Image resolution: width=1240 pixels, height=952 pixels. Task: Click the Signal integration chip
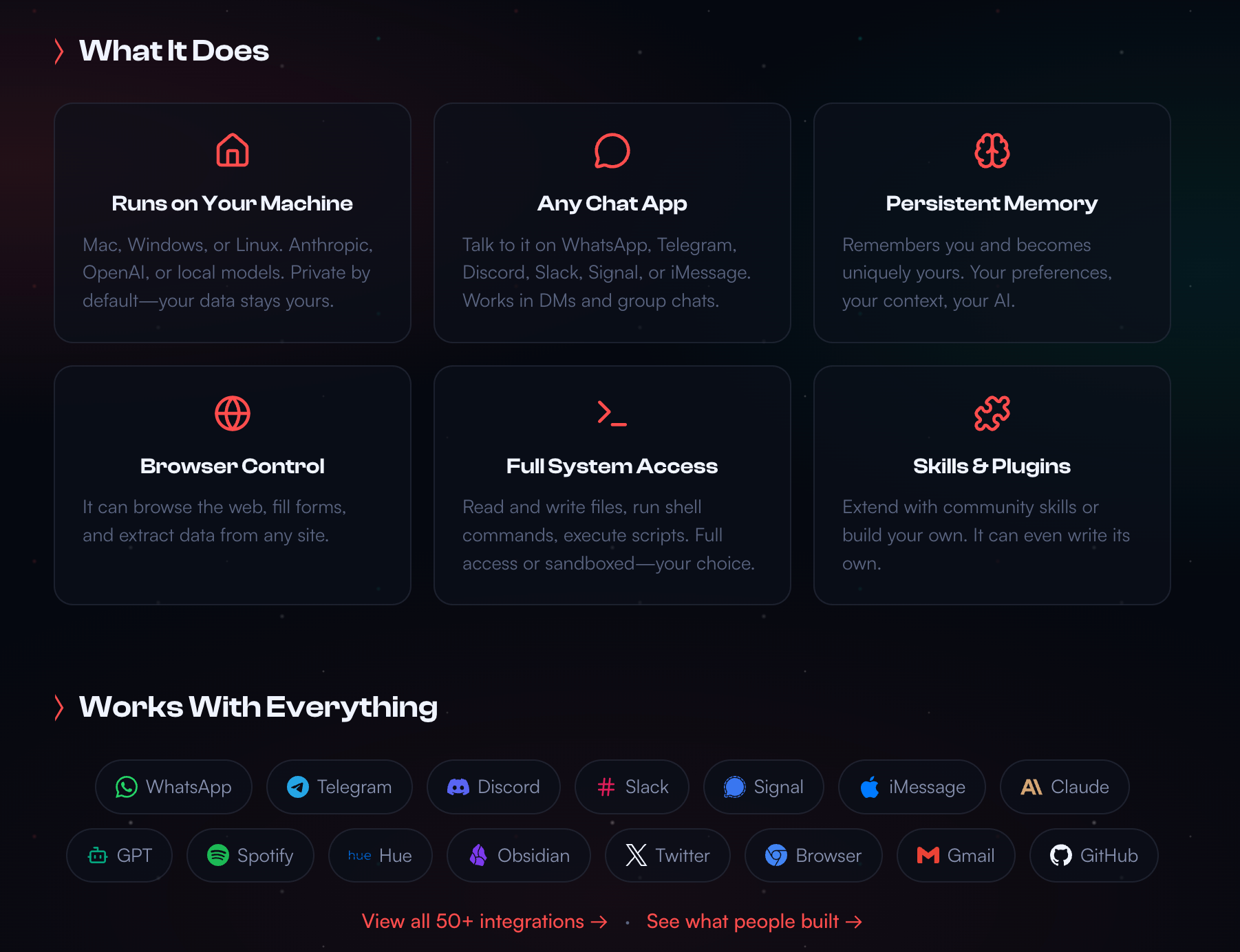[x=763, y=787]
